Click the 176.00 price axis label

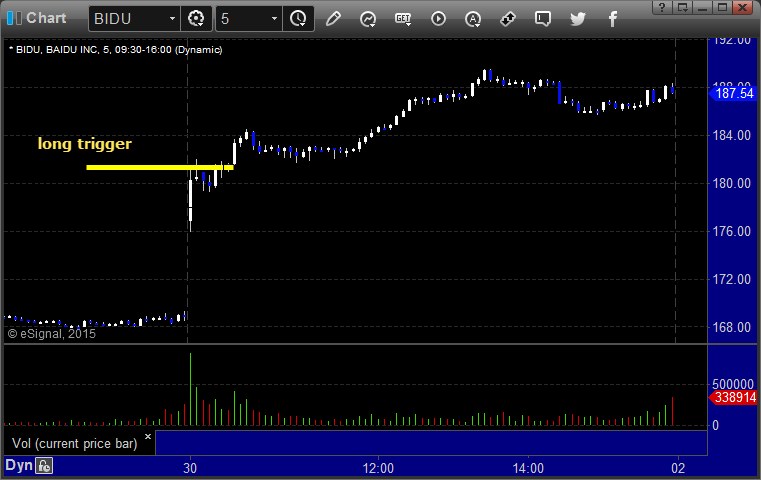pos(731,231)
